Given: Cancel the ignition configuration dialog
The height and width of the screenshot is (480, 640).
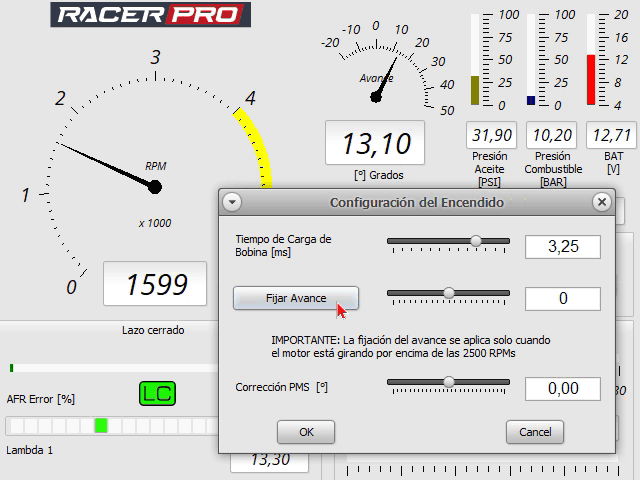Looking at the screenshot, I should (x=535, y=432).
